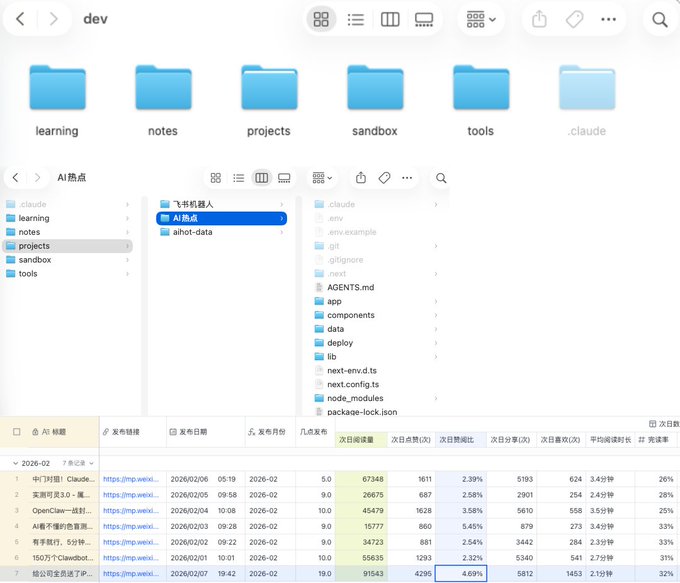This screenshot has height=583, width=680.
Task: Open More actions menu in AI热点 window
Action: click(407, 178)
